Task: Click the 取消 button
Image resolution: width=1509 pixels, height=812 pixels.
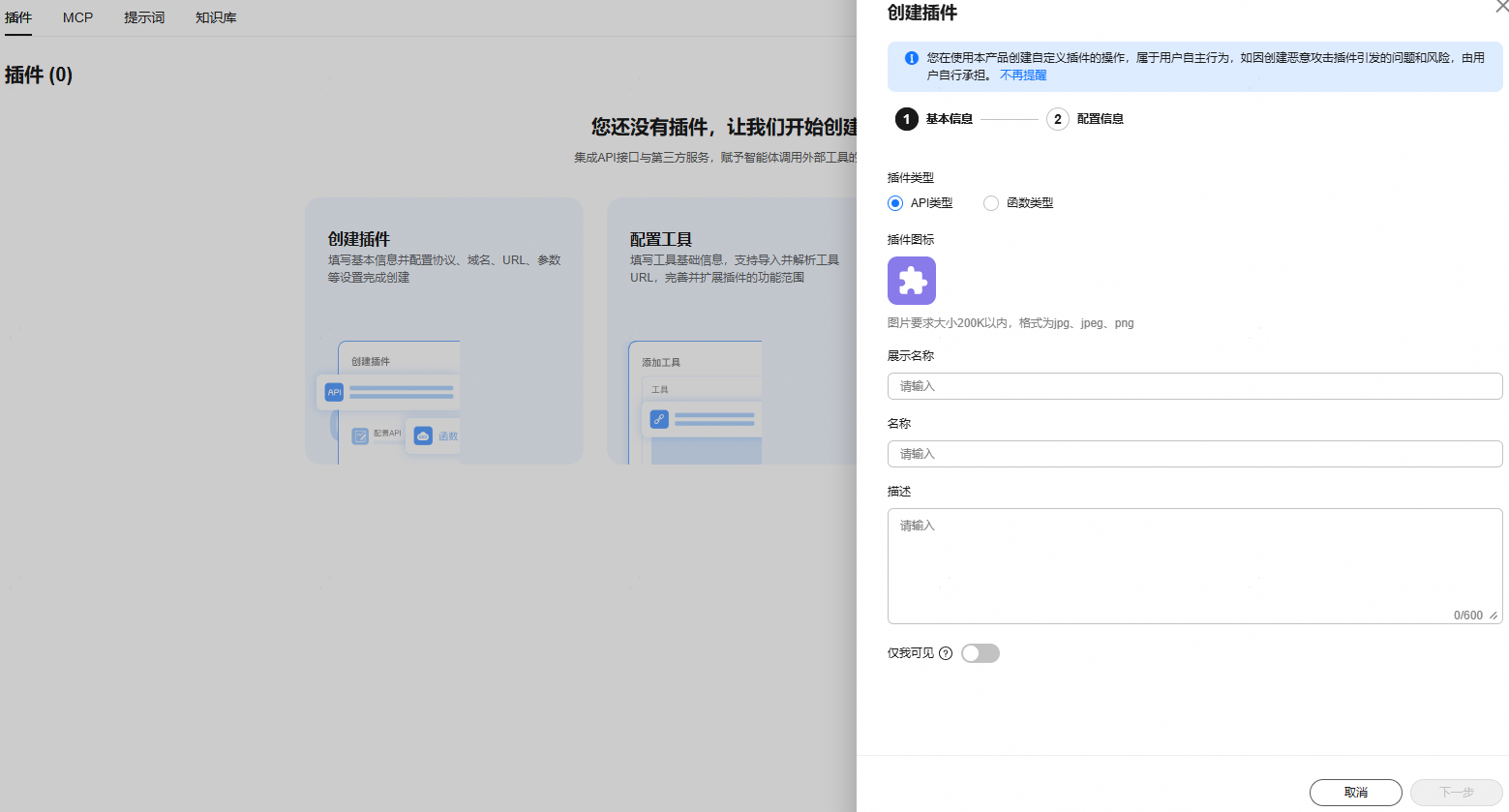Action: pos(1355,793)
